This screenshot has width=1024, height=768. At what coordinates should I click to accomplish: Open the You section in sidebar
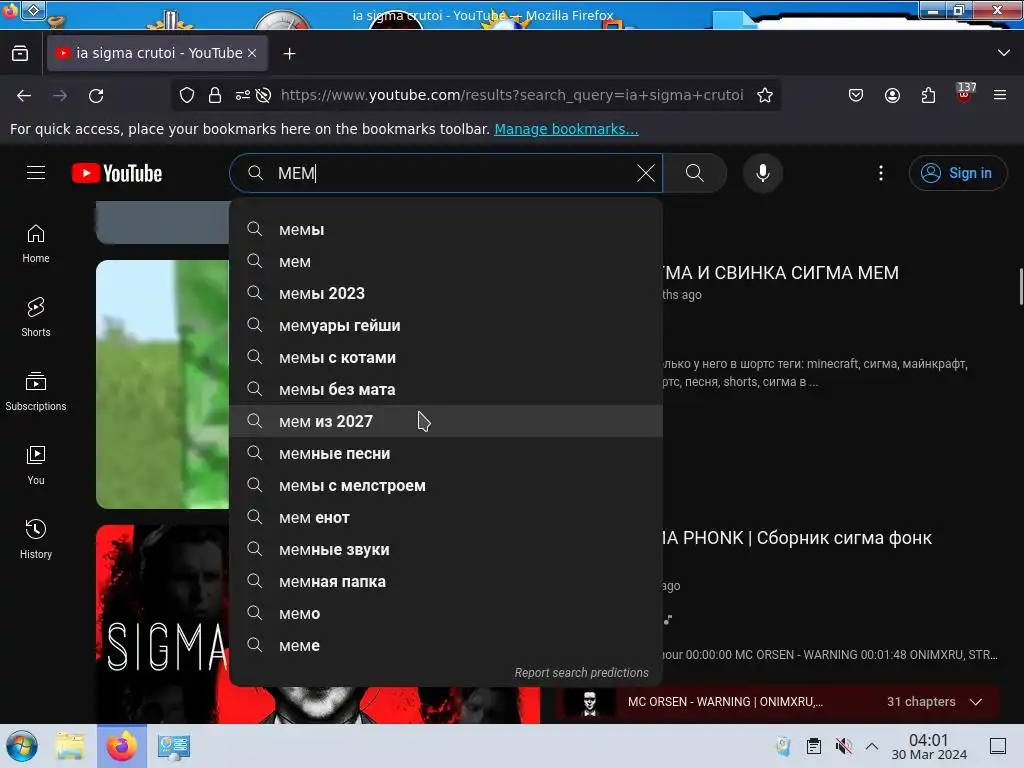coord(36,465)
